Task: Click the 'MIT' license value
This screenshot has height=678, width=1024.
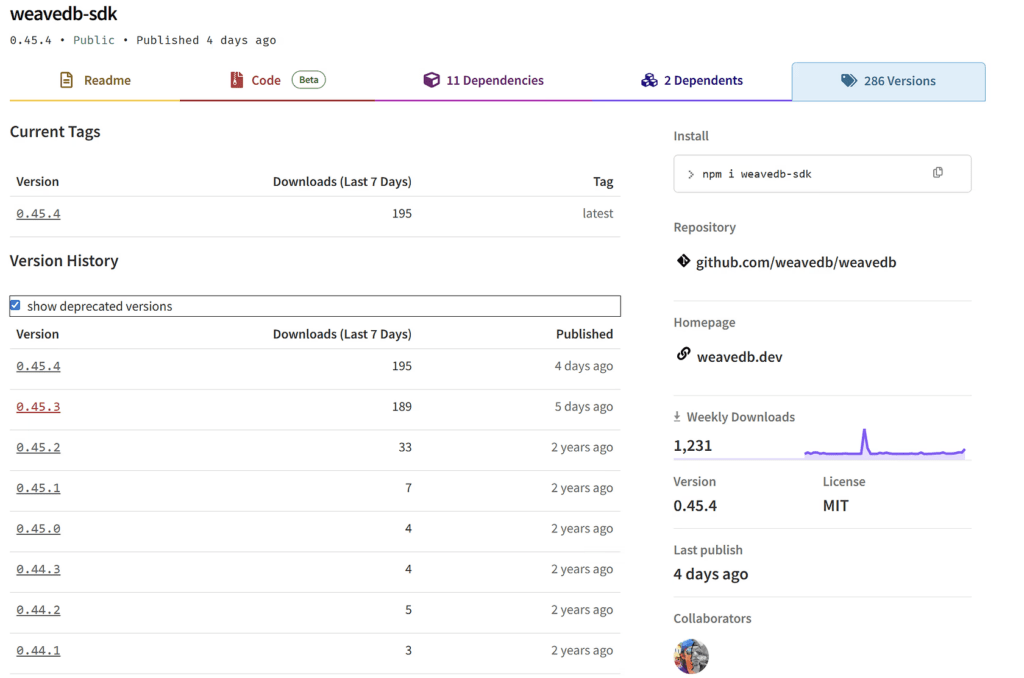Action: tap(835, 506)
